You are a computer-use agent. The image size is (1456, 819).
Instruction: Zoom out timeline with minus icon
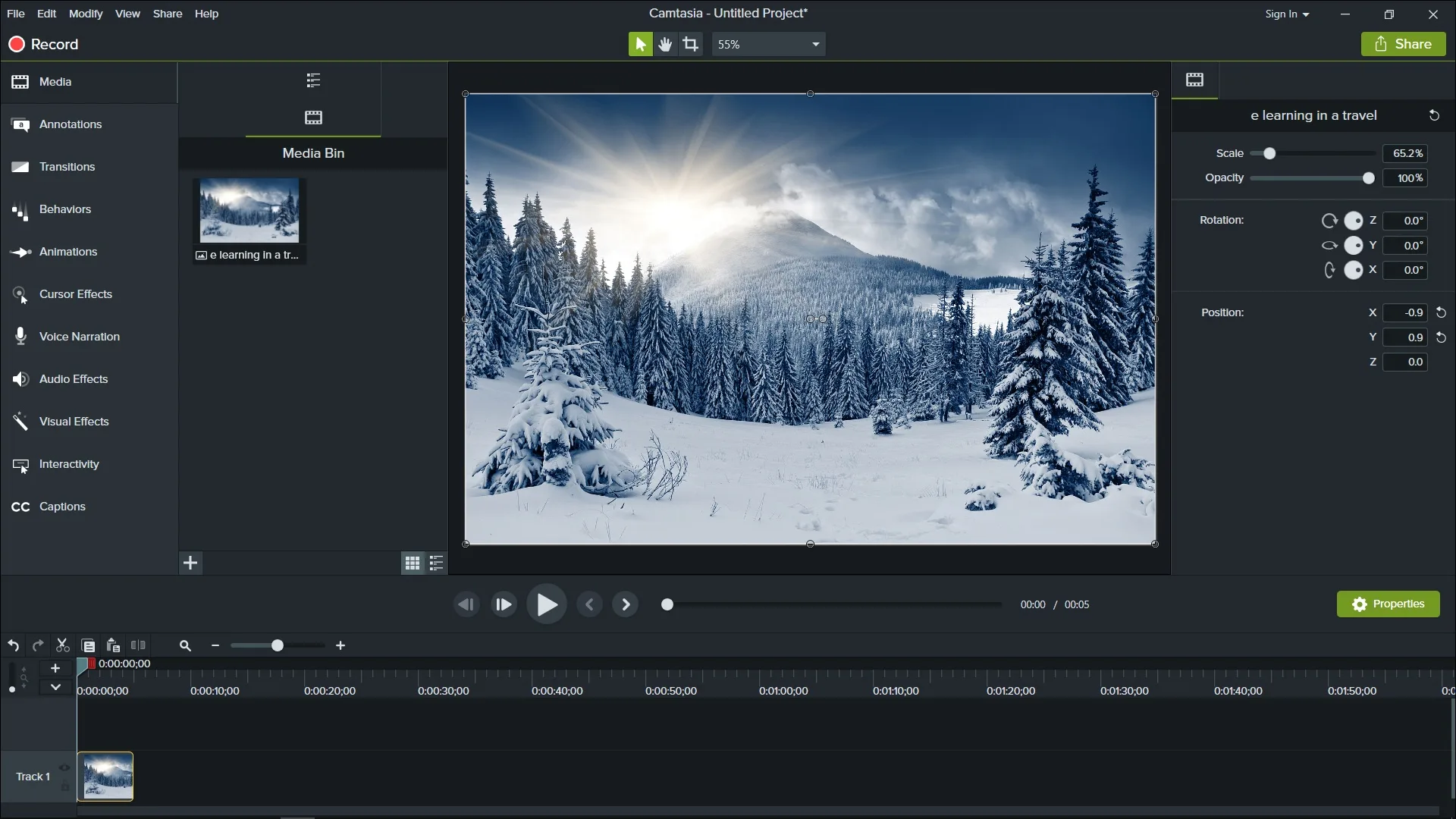[x=215, y=646]
